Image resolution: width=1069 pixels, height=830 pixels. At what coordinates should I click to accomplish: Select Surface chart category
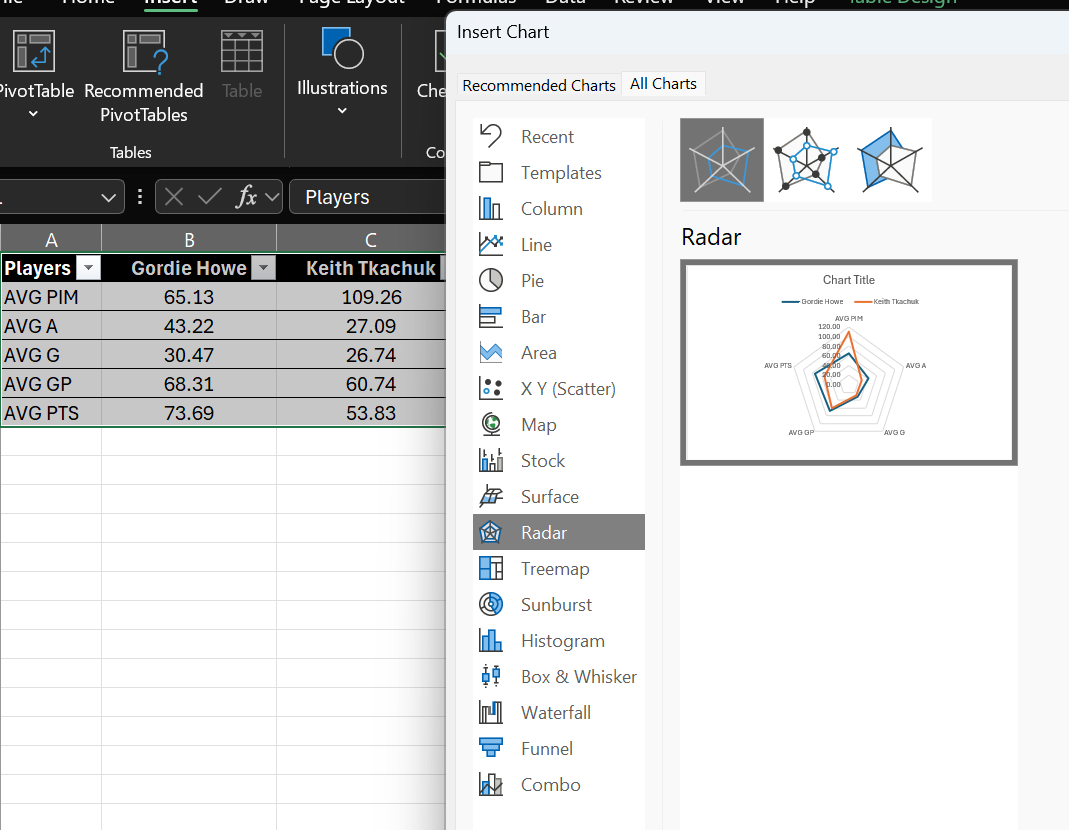coord(558,496)
